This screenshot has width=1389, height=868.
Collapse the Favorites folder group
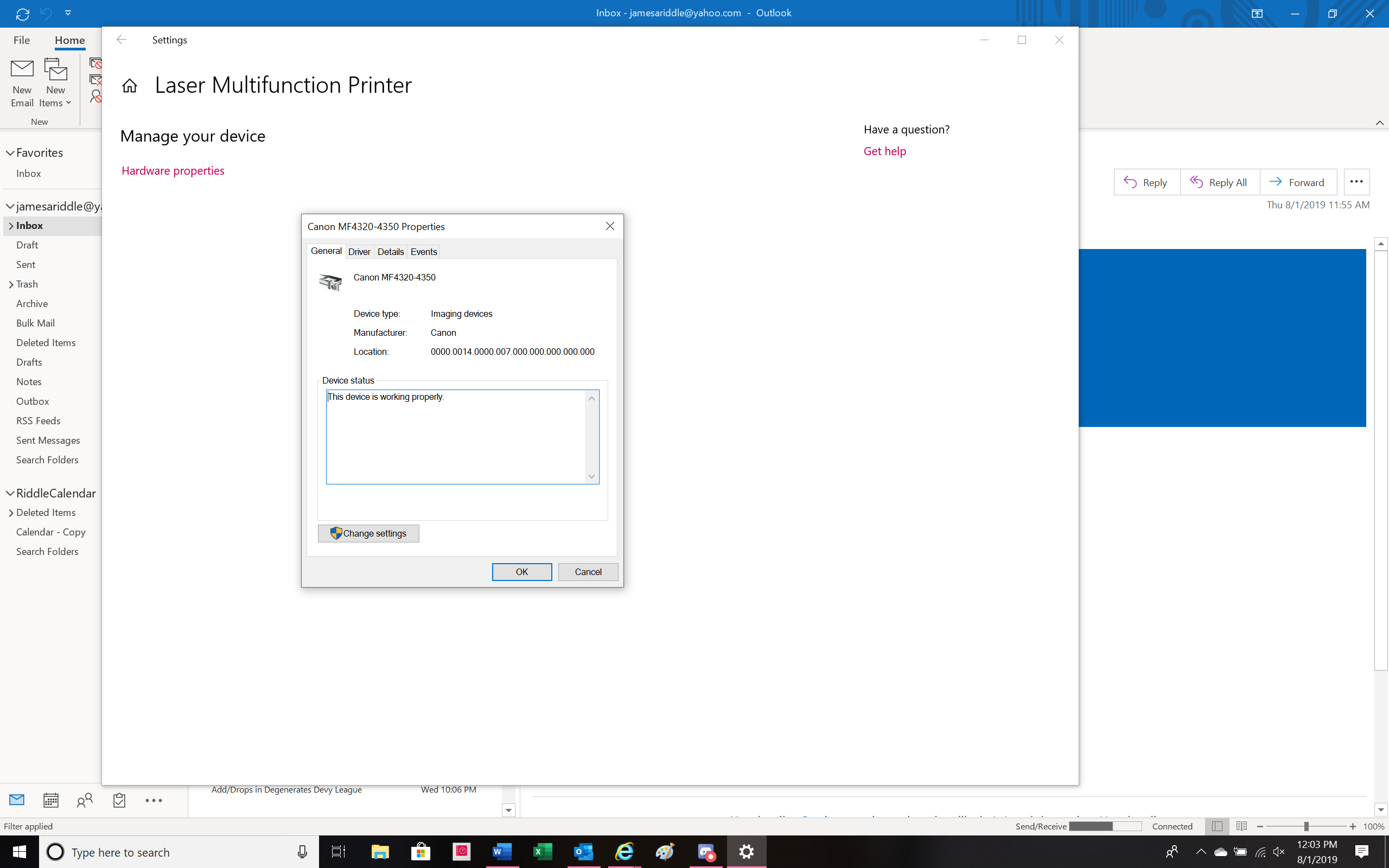pos(10,152)
